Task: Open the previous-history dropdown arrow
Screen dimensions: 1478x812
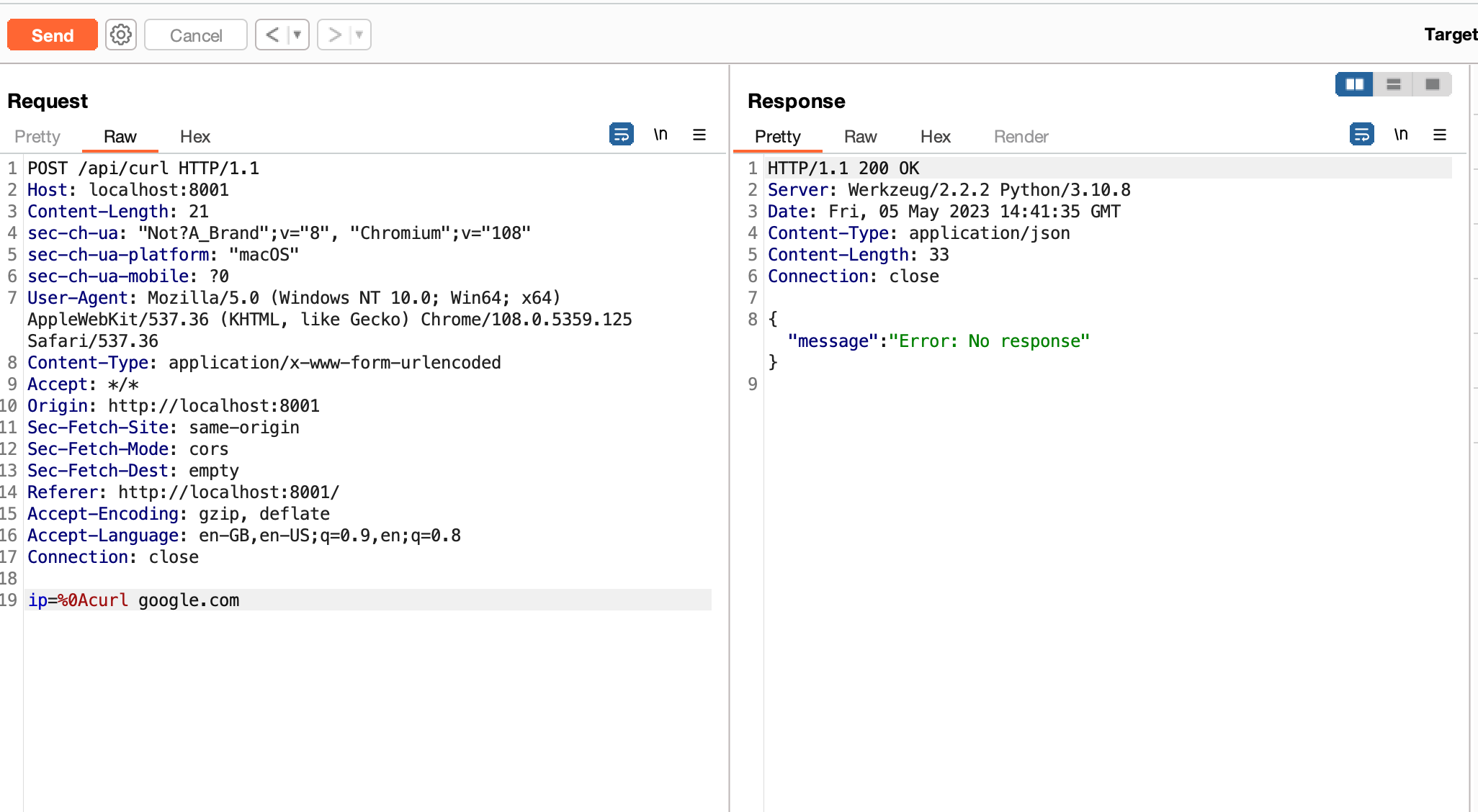Action: pyautogui.click(x=297, y=35)
